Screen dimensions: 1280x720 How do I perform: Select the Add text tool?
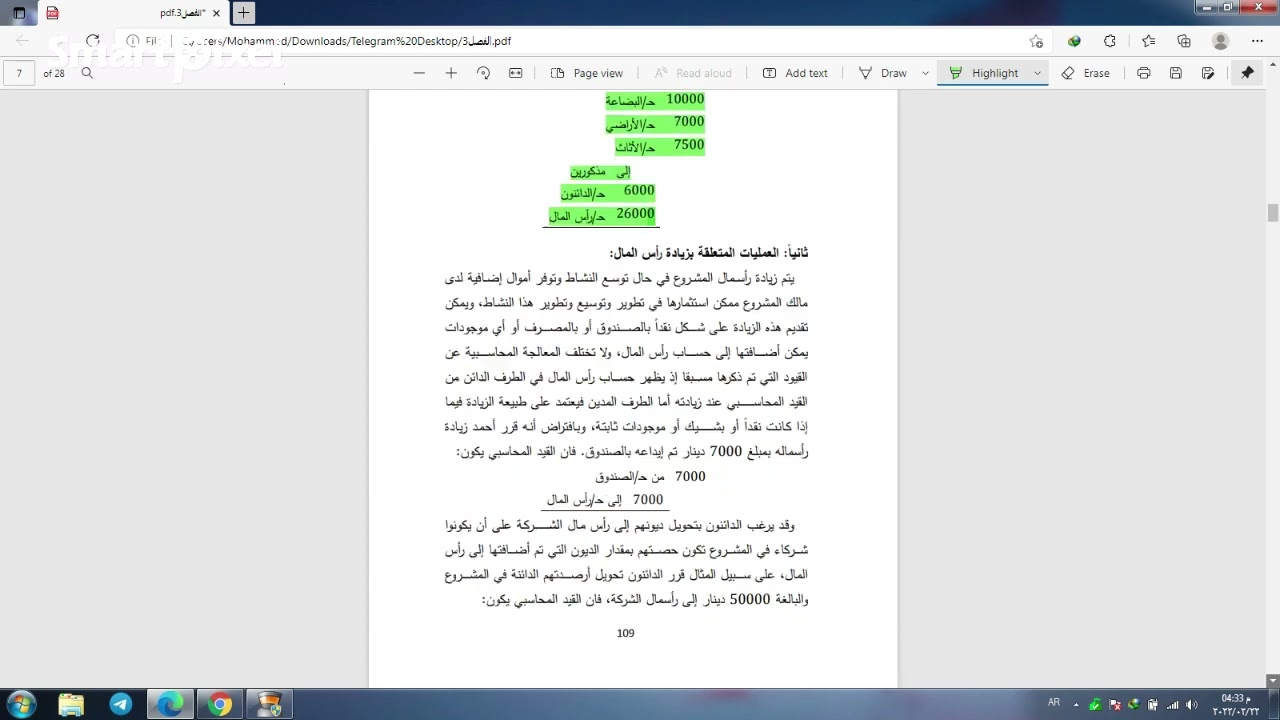[795, 73]
